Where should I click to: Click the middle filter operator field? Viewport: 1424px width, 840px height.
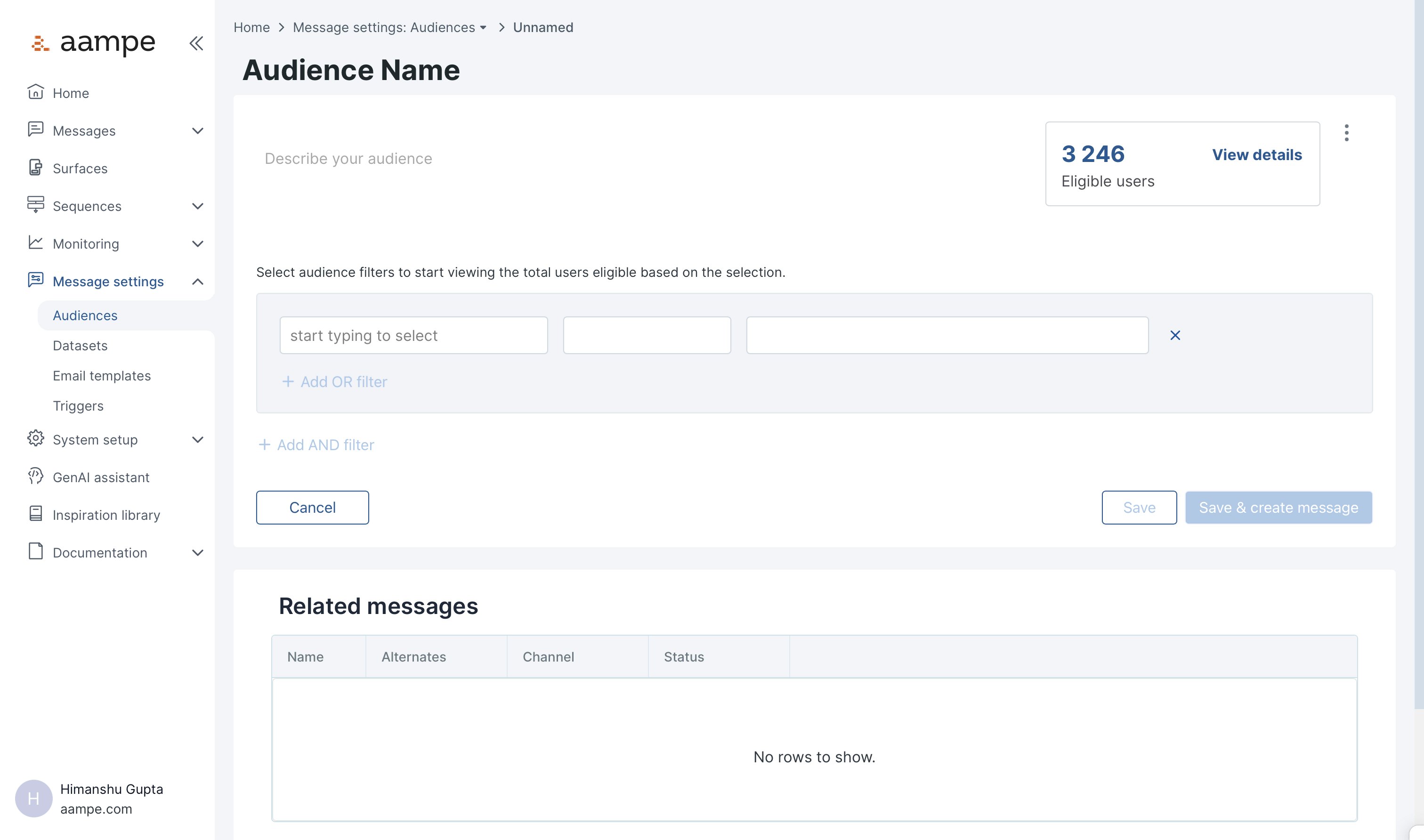click(x=647, y=336)
